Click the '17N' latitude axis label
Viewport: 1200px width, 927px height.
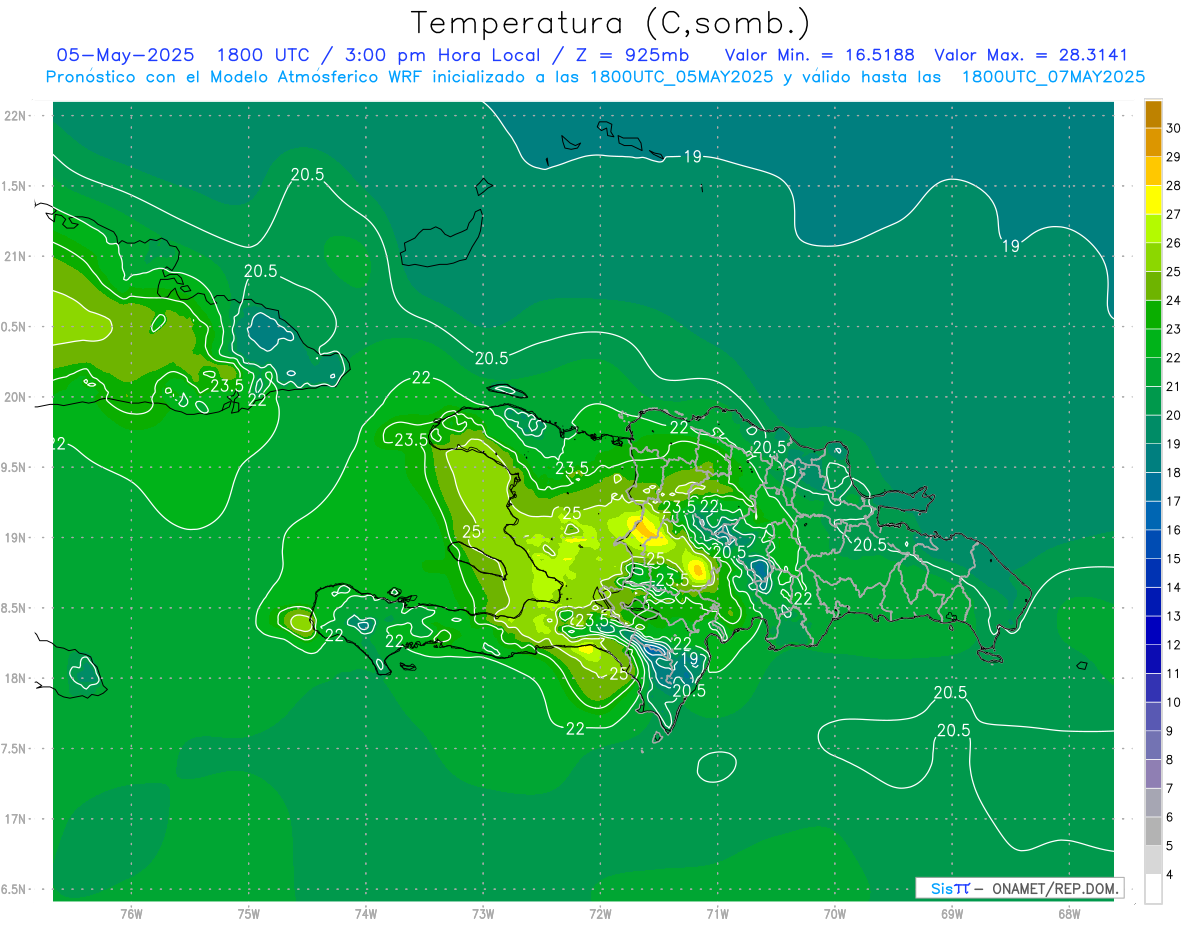(x=15, y=819)
